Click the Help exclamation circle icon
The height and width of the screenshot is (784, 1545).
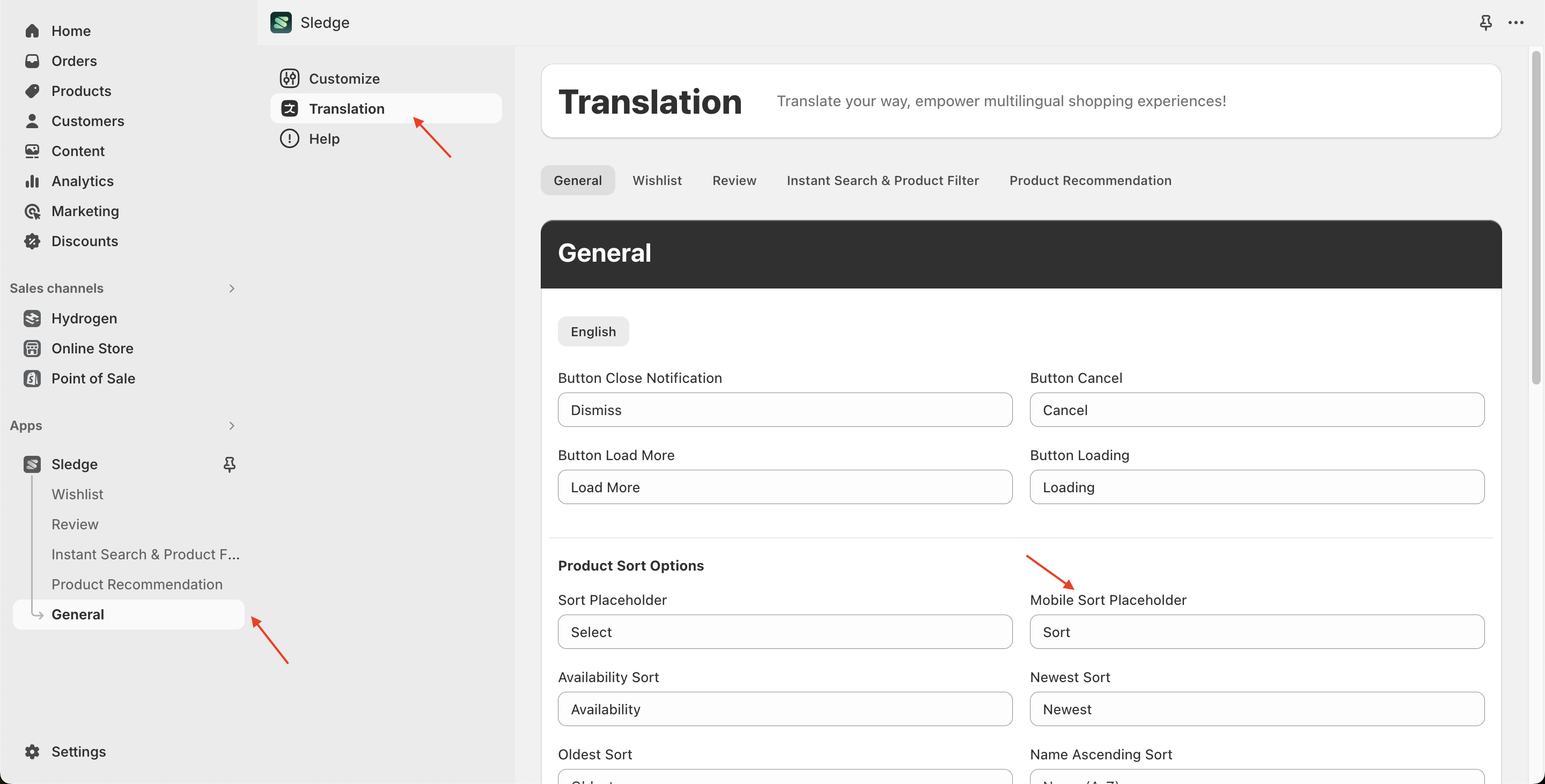290,138
